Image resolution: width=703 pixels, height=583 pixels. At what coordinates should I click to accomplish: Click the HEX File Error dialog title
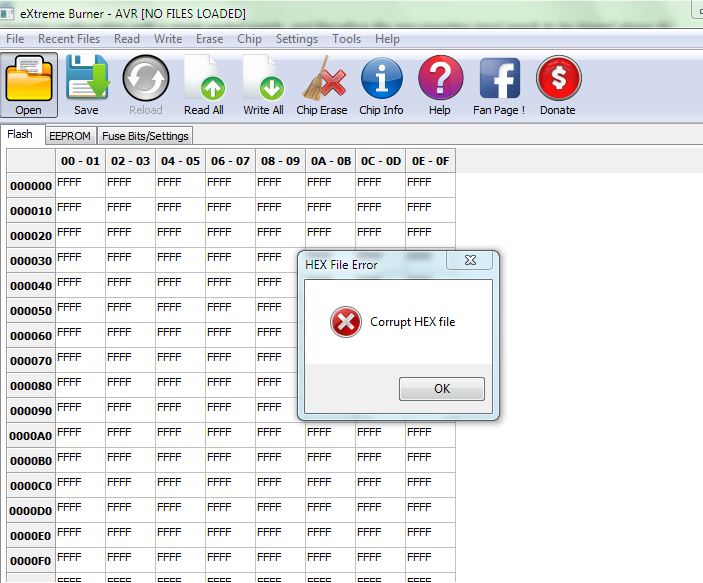(x=341, y=265)
